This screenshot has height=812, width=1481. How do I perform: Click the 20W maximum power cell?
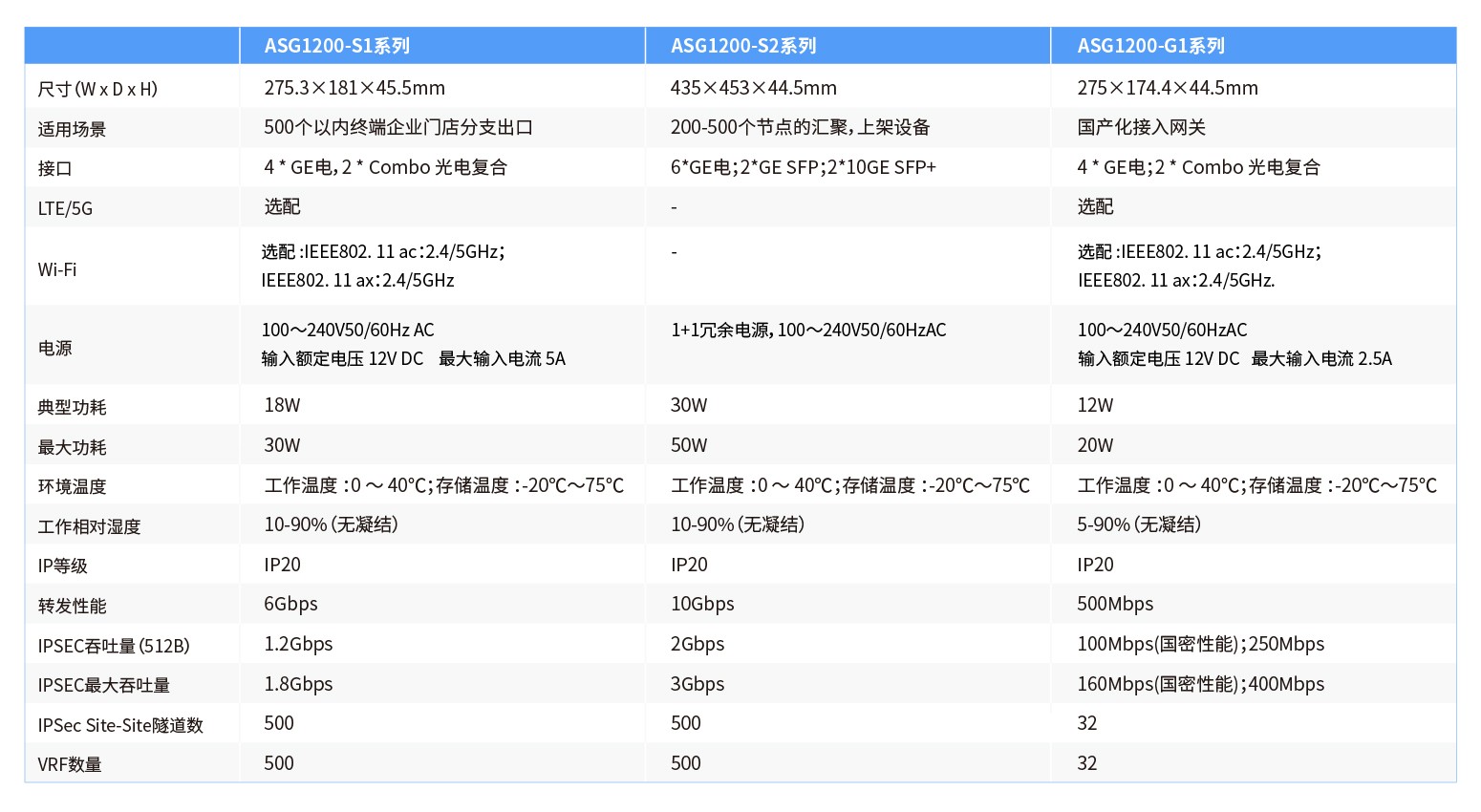pos(1095,445)
